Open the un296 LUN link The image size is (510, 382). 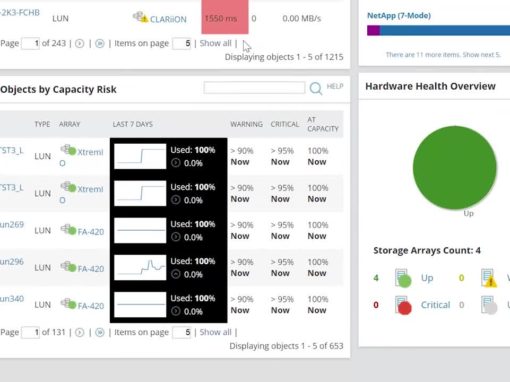[12, 262]
